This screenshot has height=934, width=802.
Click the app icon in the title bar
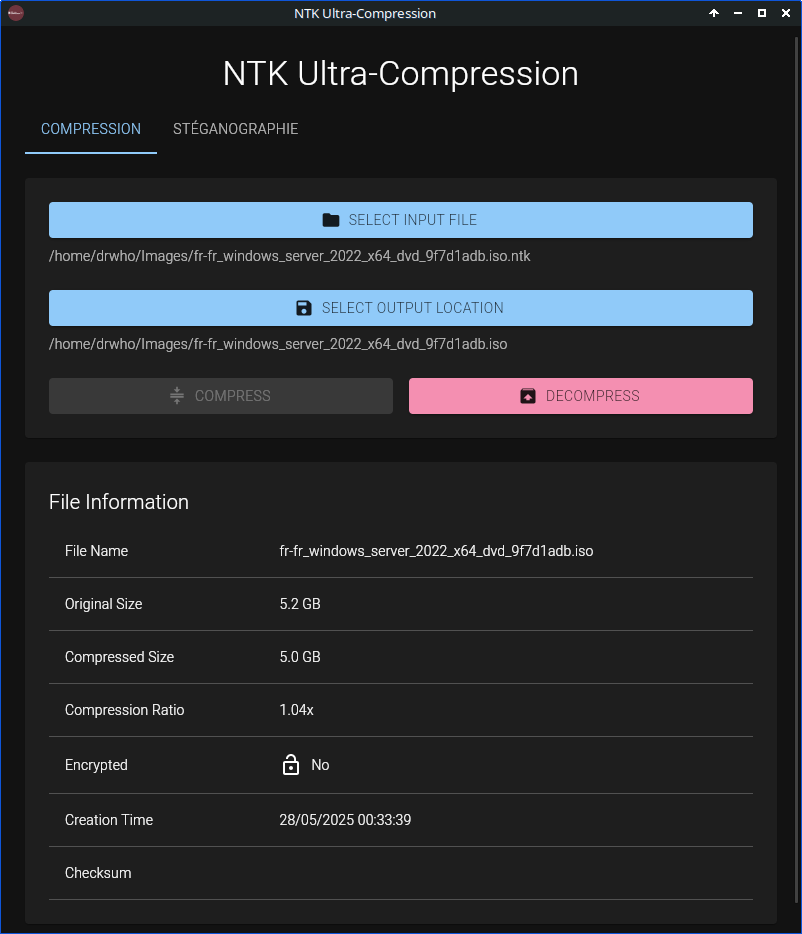coord(16,13)
